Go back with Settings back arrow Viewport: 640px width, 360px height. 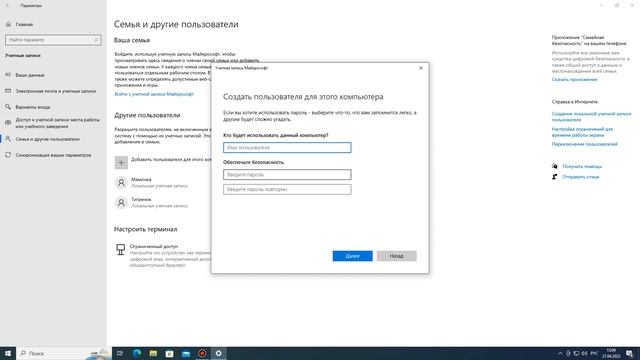click(7, 6)
